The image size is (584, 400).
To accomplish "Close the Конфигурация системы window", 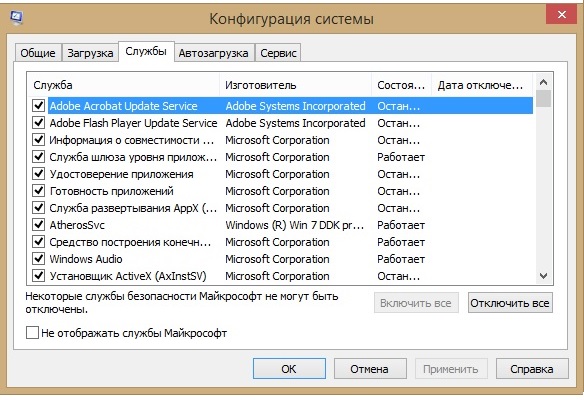I will [x=562, y=15].
